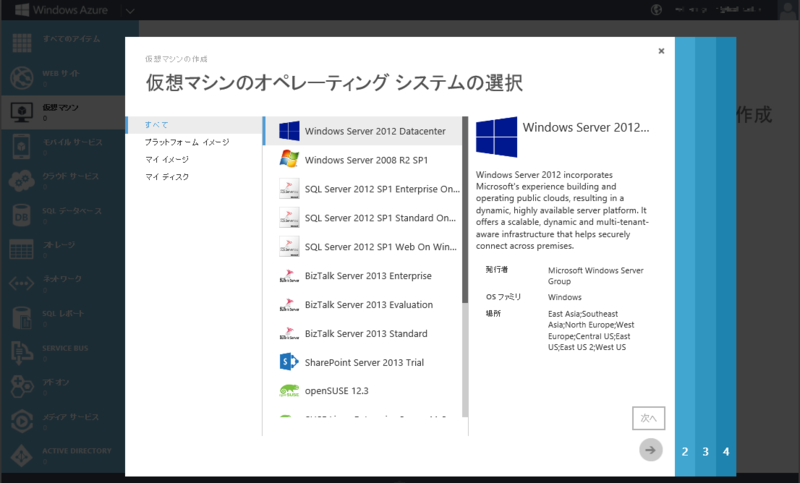Click 'BizTalk Server 2013 Standard' text

[x=366, y=334]
